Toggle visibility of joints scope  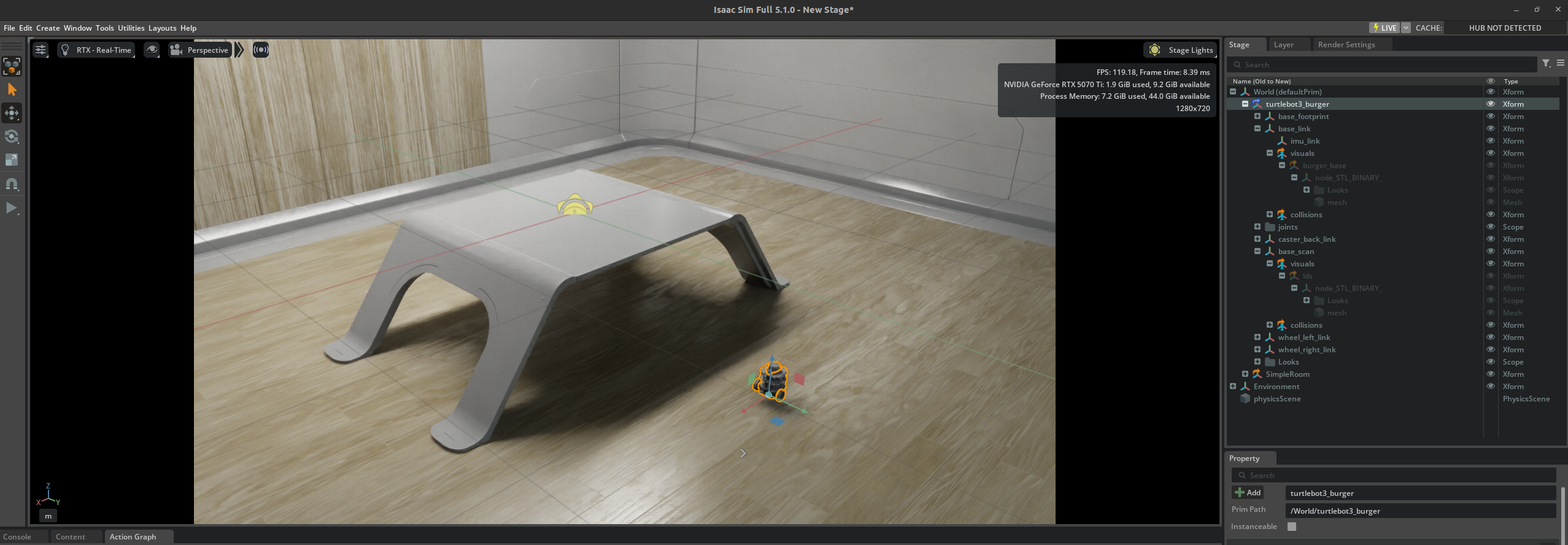click(1490, 226)
